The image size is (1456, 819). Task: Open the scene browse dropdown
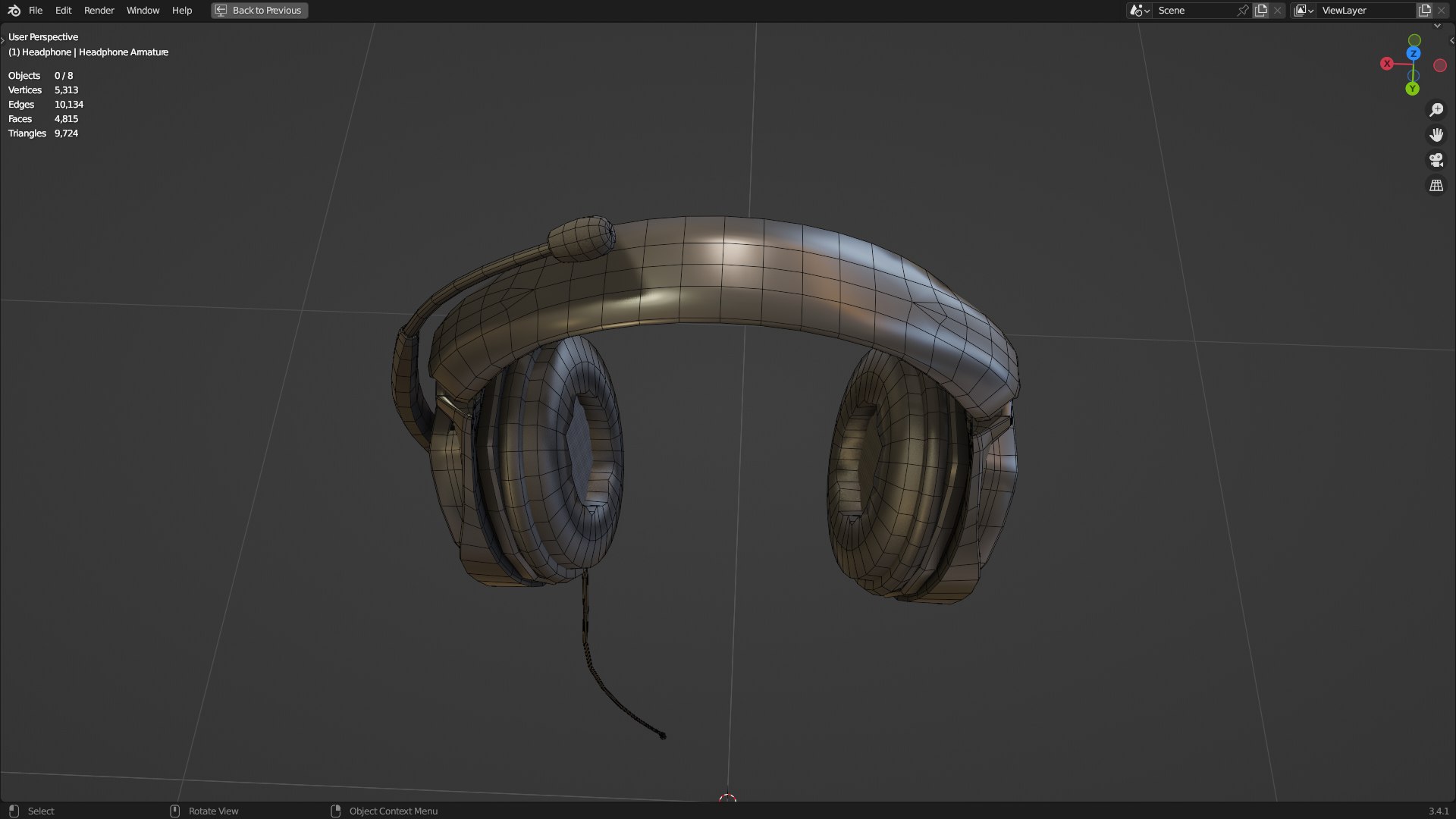tap(1140, 11)
